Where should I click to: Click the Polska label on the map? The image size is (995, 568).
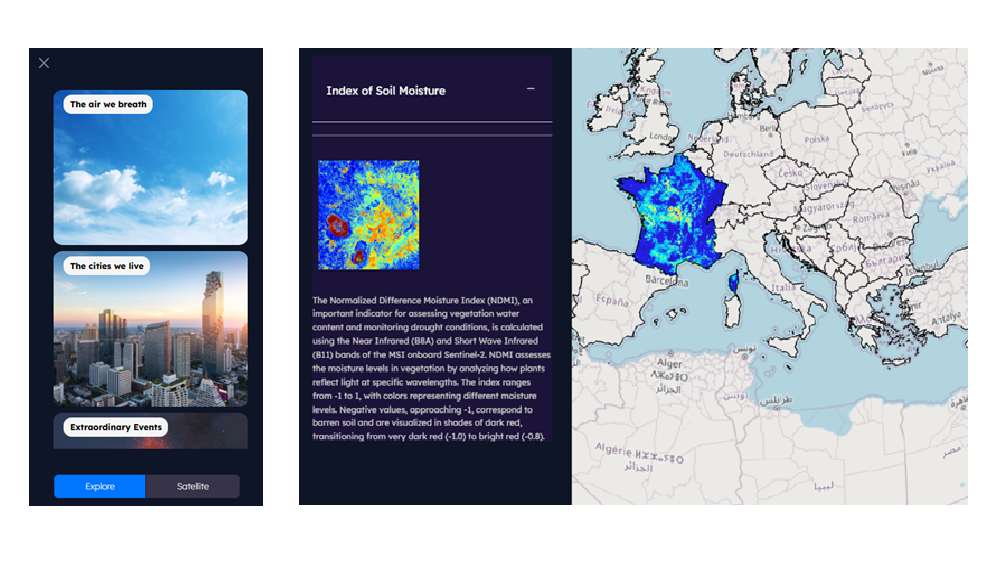(816, 140)
